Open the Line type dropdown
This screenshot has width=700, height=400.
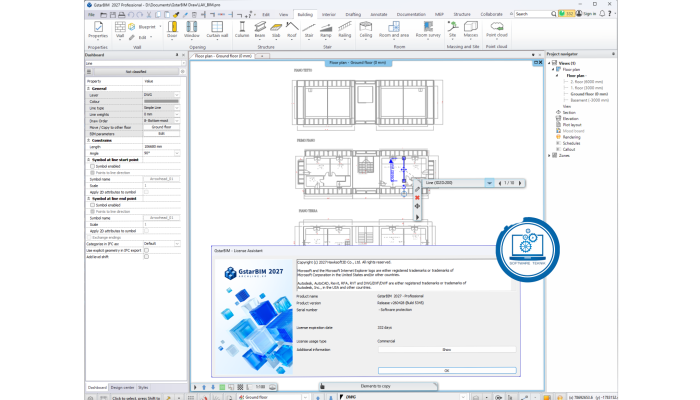[x=177, y=108]
